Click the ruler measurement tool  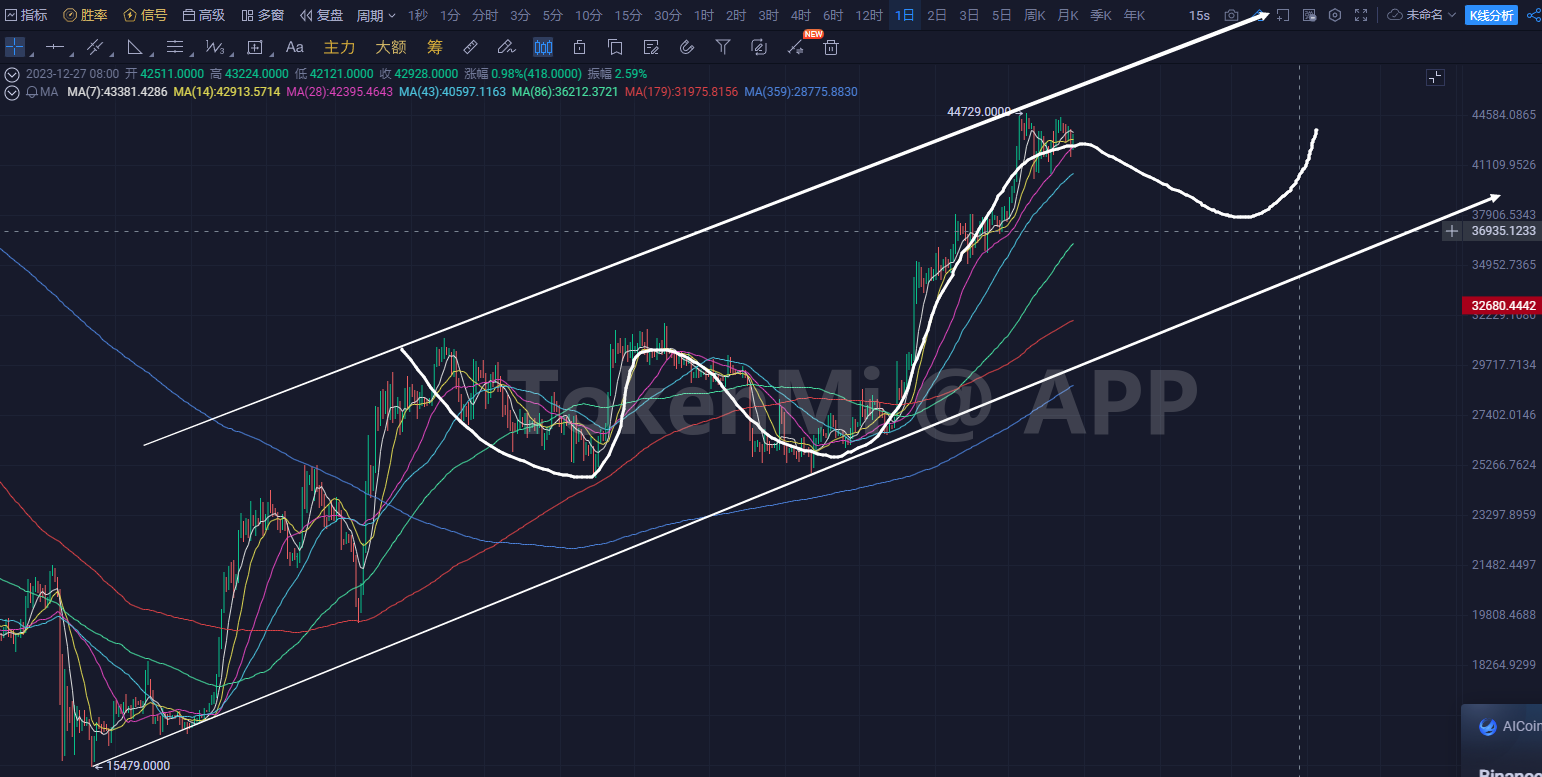pos(471,47)
